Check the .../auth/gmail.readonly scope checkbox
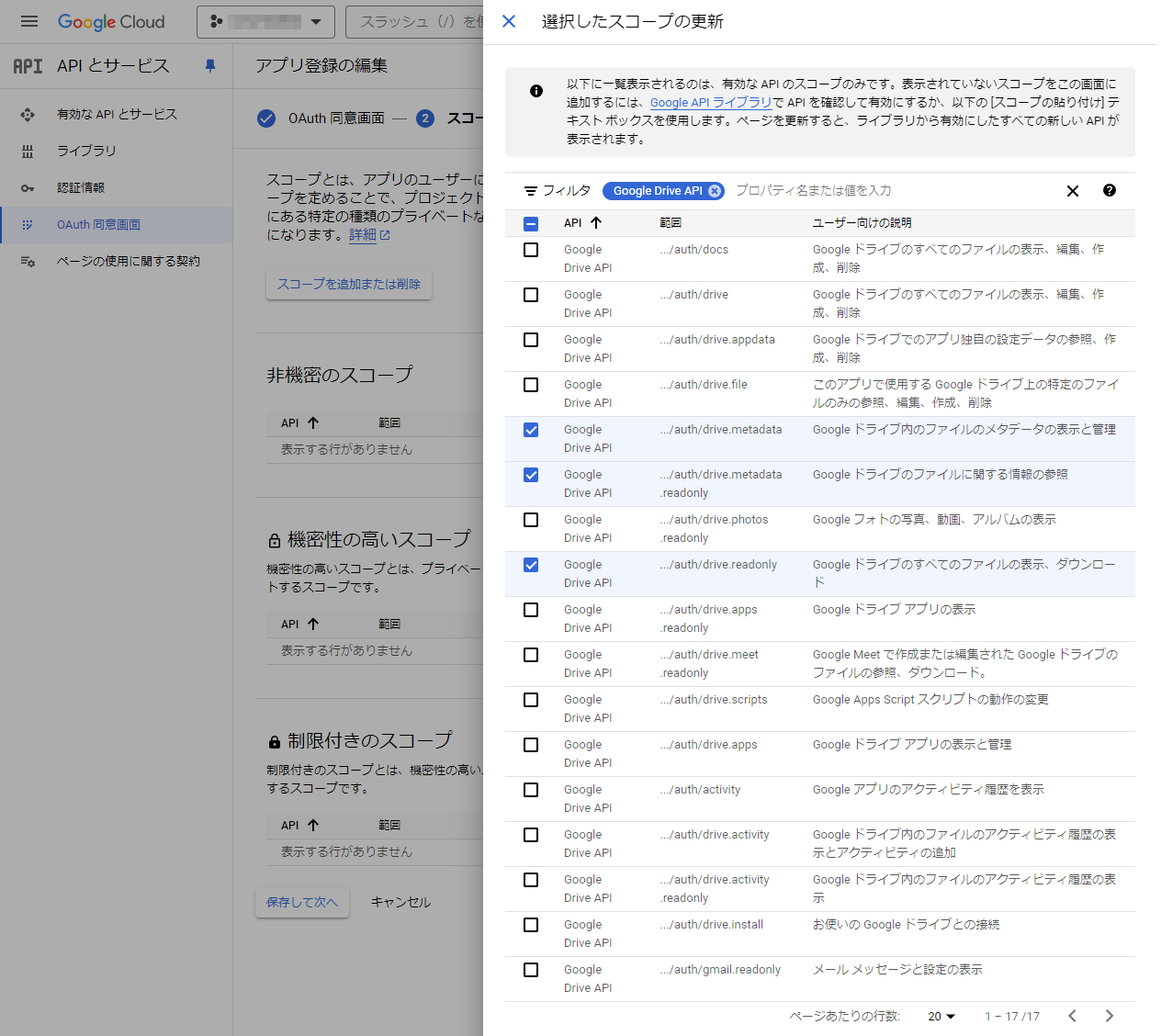 click(x=531, y=970)
